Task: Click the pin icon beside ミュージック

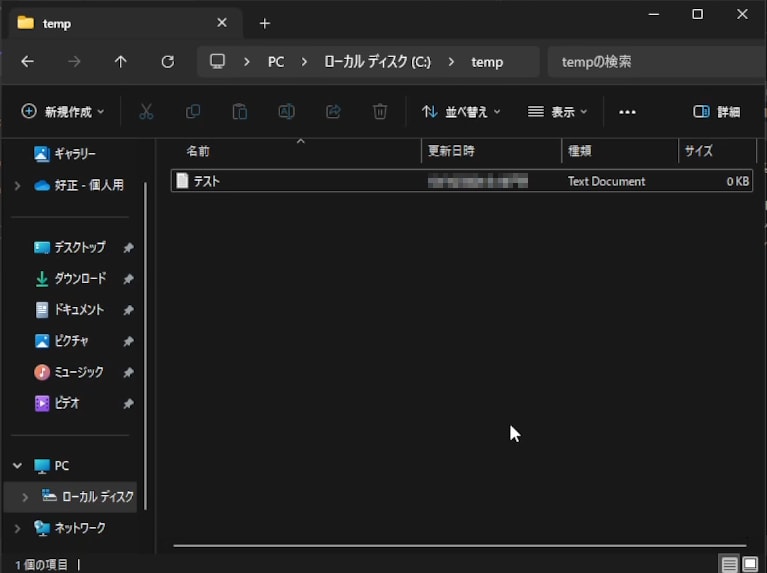Action: coord(128,372)
